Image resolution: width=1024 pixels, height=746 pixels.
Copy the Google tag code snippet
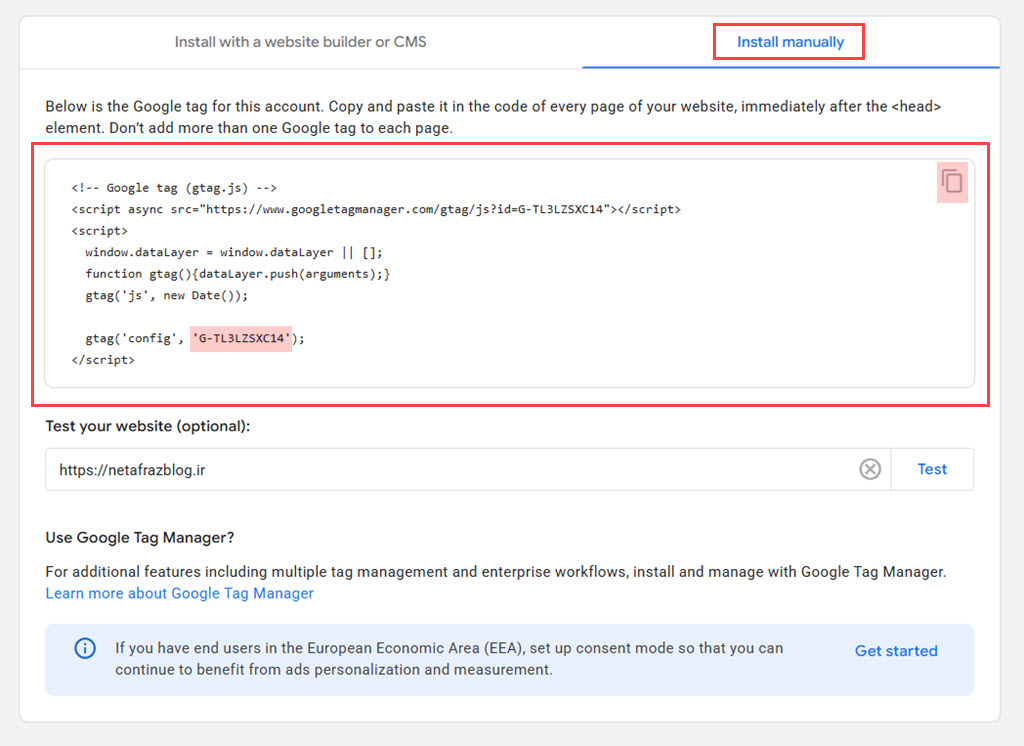click(952, 182)
